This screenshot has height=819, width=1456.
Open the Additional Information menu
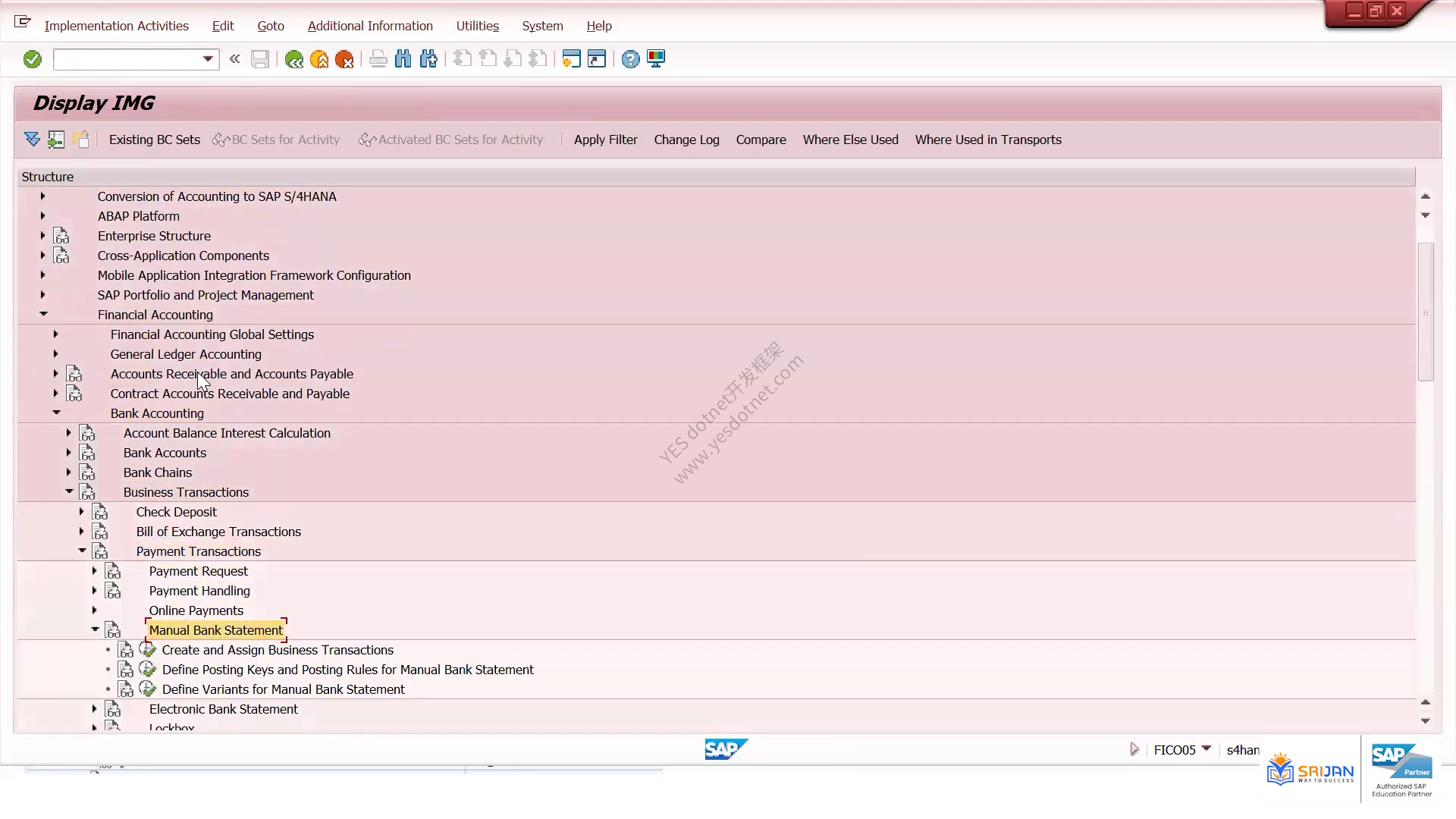[x=370, y=26]
